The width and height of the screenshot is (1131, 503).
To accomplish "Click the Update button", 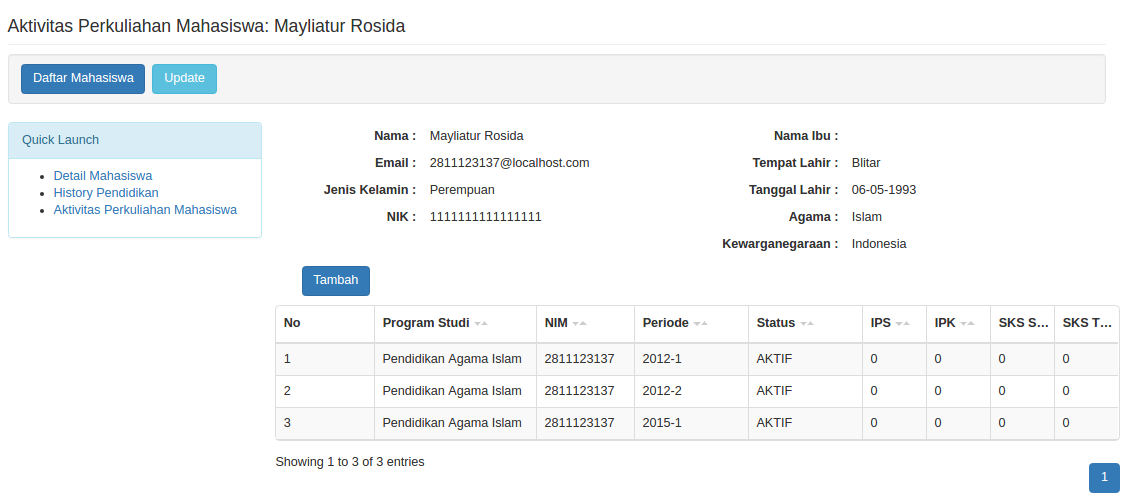I will click(x=185, y=79).
